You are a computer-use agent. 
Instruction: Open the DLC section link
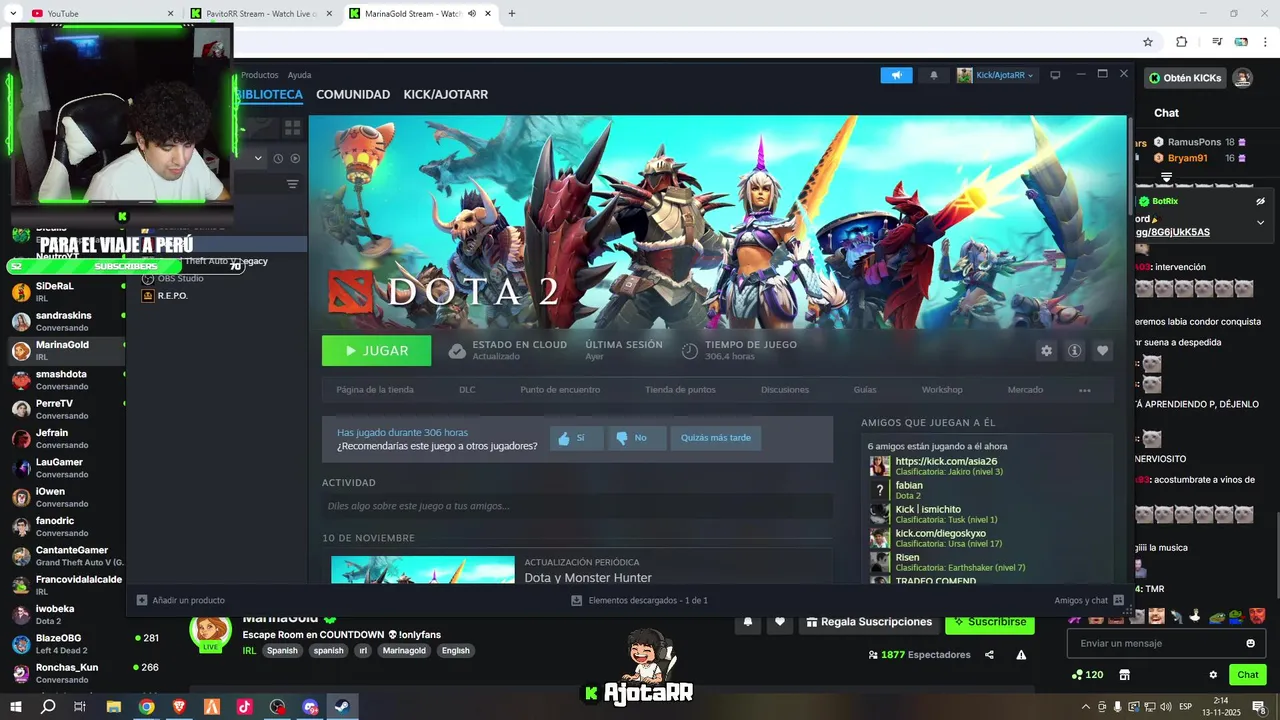click(467, 390)
